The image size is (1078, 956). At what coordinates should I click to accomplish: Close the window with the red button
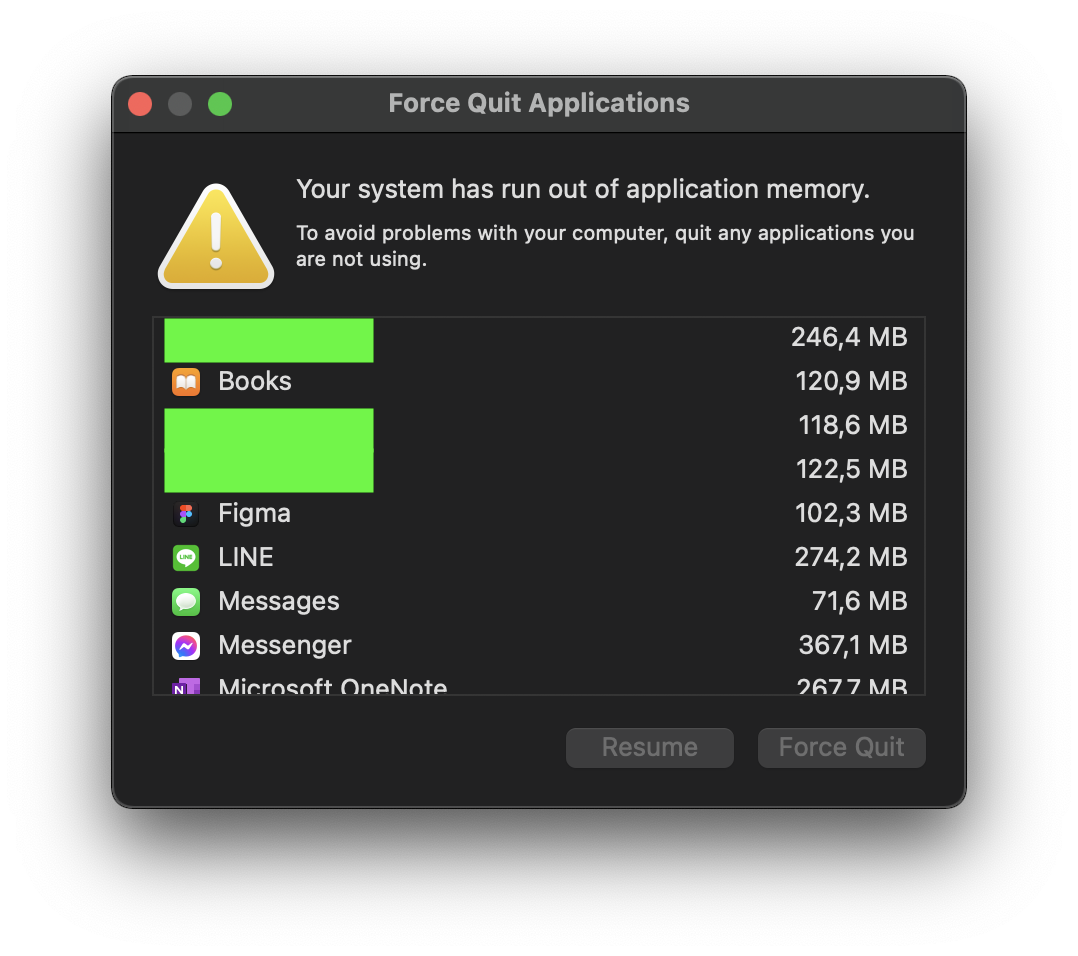[x=140, y=104]
